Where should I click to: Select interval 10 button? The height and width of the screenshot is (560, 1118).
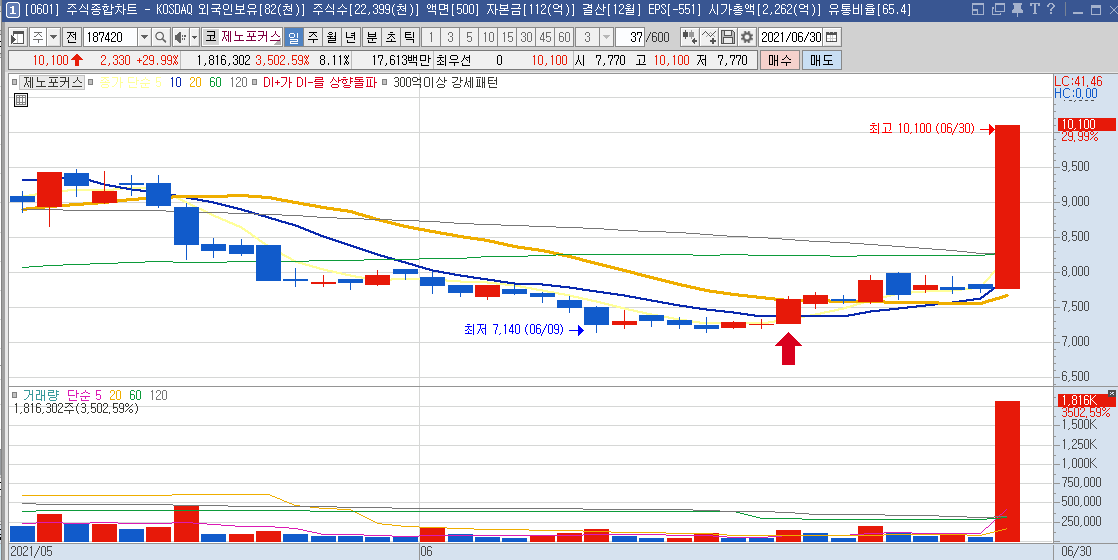click(x=488, y=37)
